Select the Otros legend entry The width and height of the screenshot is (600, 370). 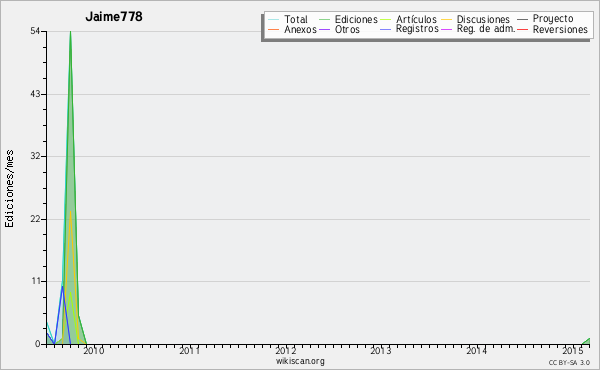(347, 29)
